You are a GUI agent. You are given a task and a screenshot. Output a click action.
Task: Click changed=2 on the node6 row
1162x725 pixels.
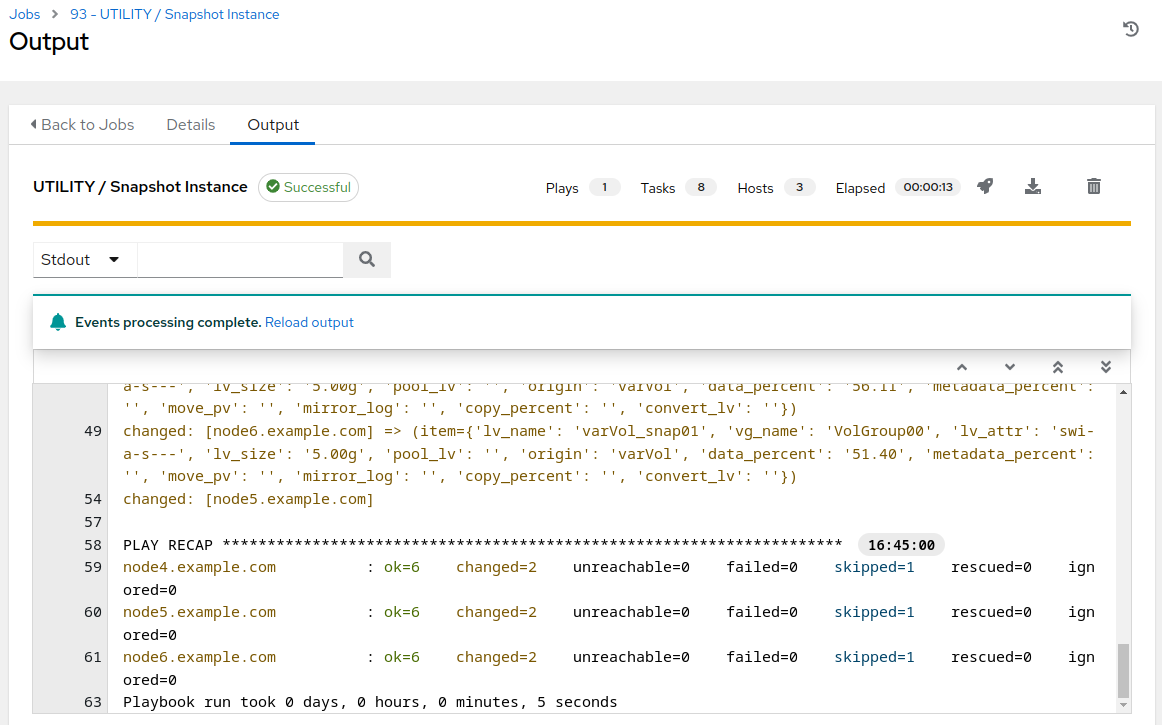(x=497, y=657)
